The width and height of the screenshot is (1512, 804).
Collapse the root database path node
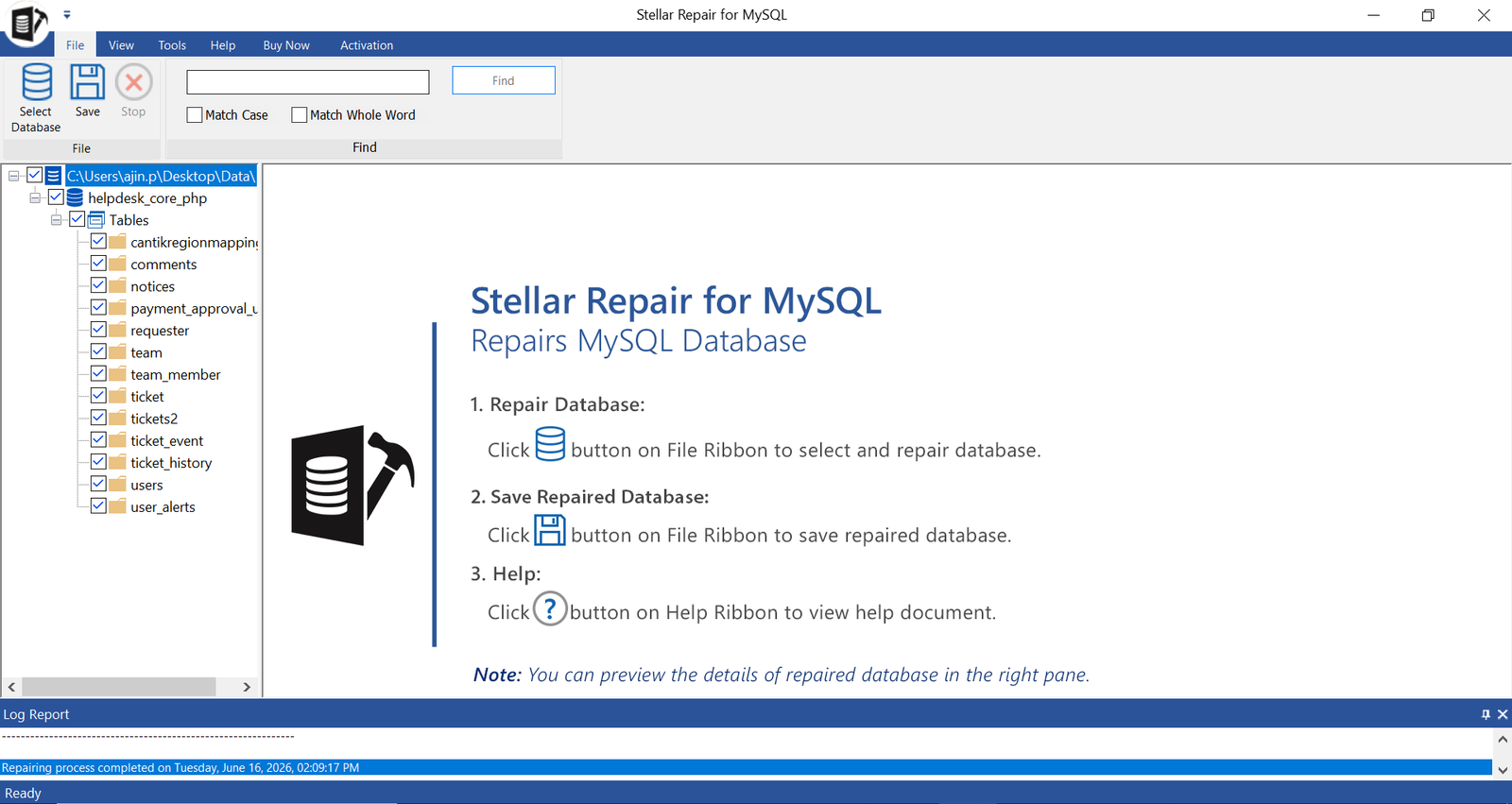pos(14,176)
